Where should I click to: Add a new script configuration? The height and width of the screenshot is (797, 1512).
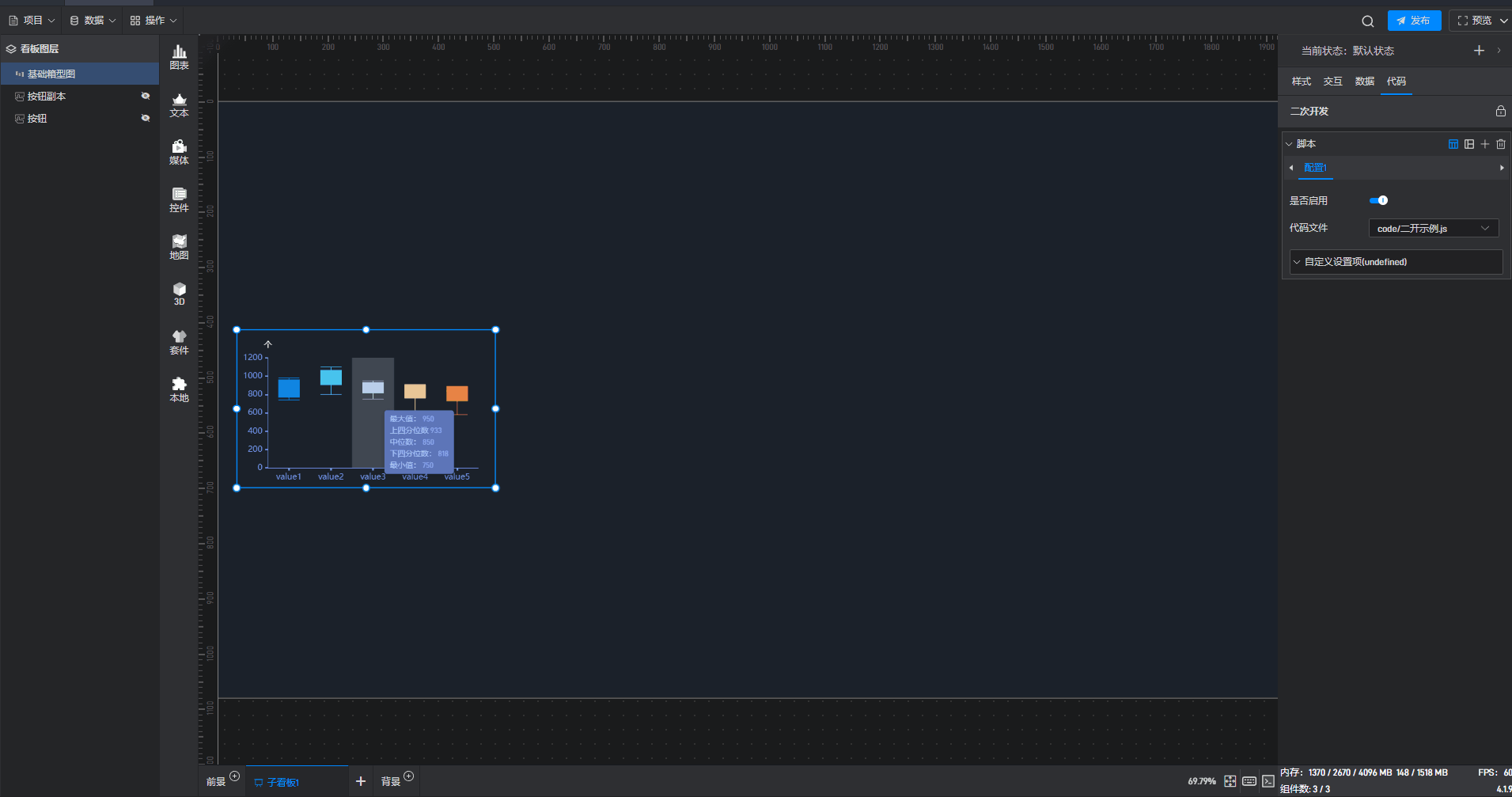(1485, 144)
